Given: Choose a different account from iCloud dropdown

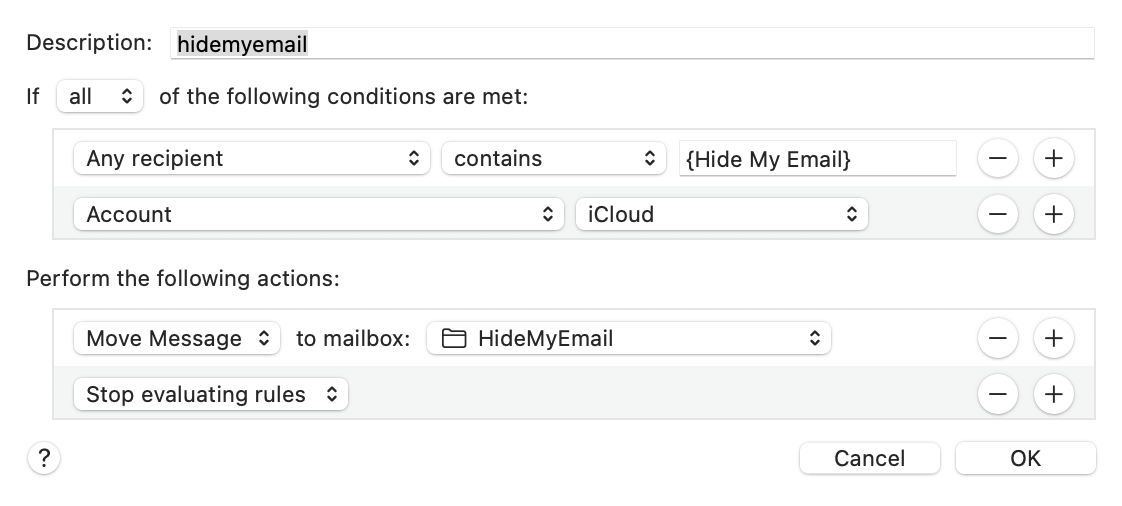Looking at the screenshot, I should pos(721,214).
